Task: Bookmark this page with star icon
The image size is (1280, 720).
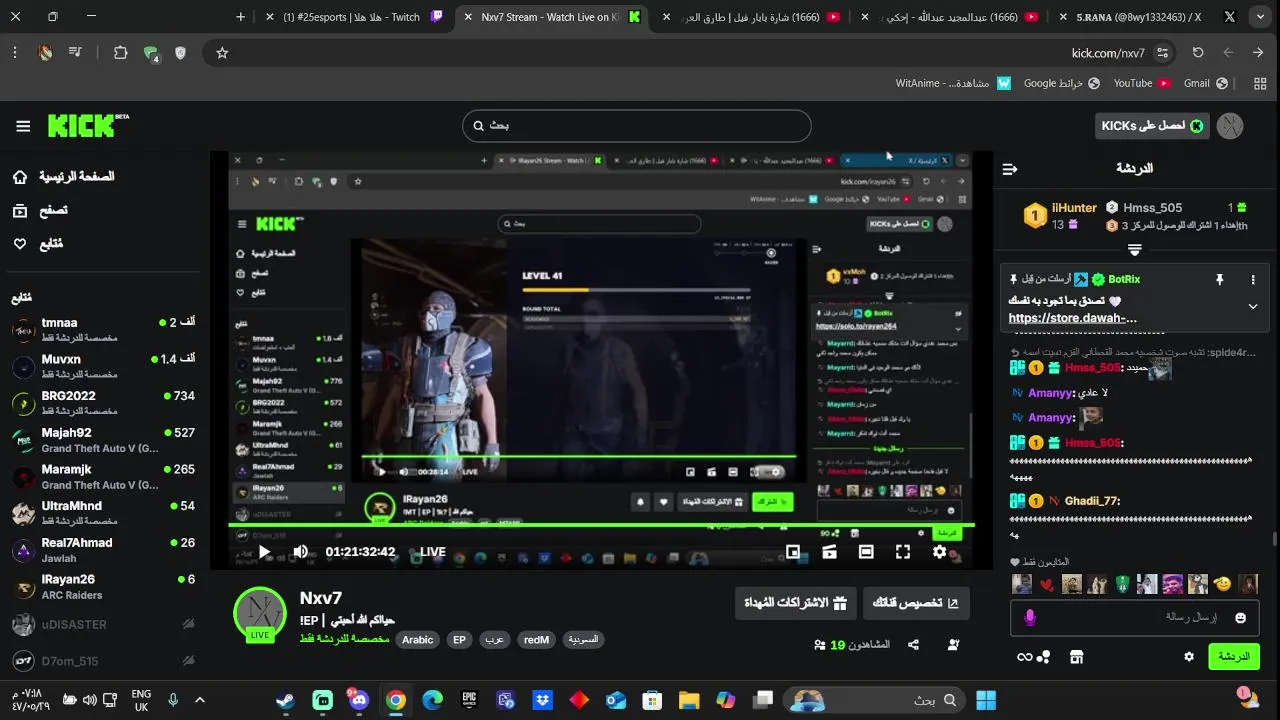Action: (x=222, y=53)
